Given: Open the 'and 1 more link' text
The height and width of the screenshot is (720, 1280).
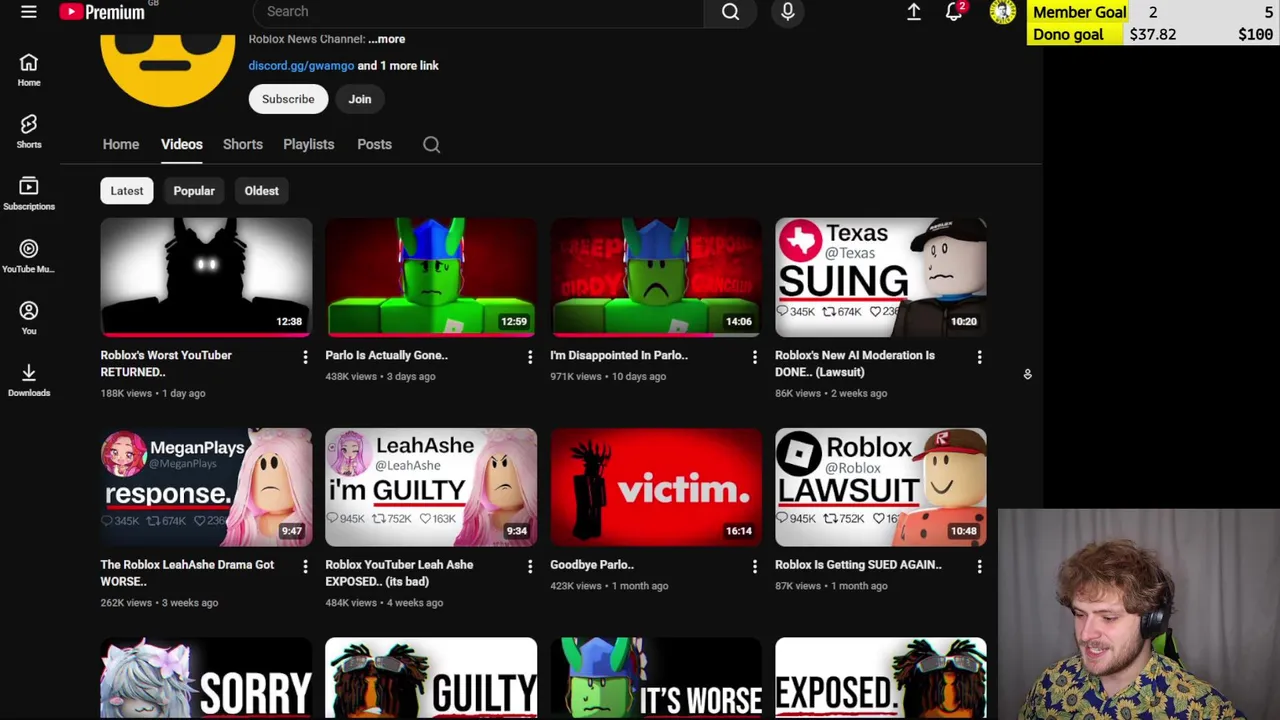Looking at the screenshot, I should click(398, 65).
